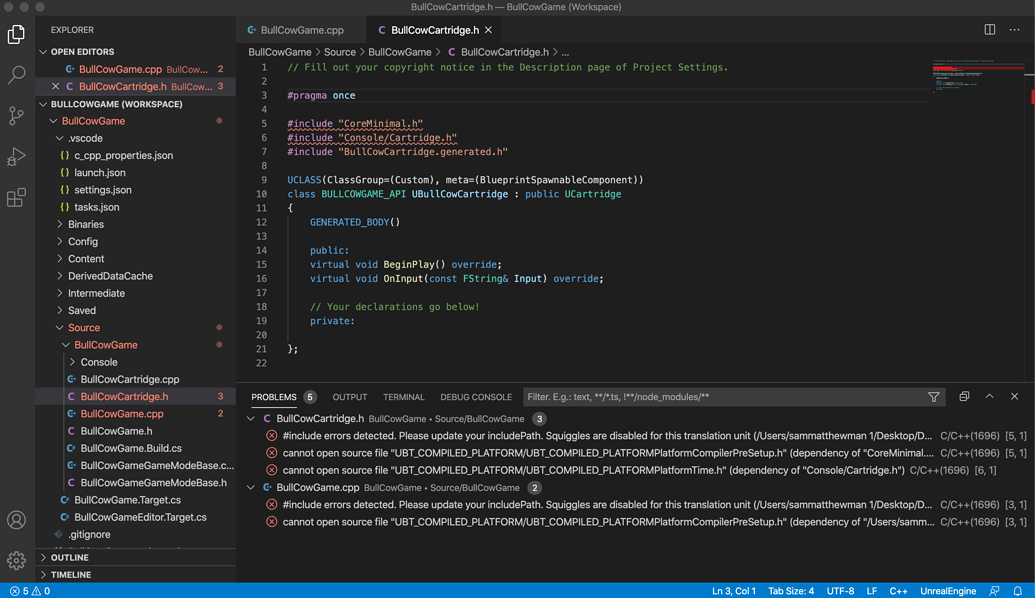Open the Run and Debug view

click(15, 156)
